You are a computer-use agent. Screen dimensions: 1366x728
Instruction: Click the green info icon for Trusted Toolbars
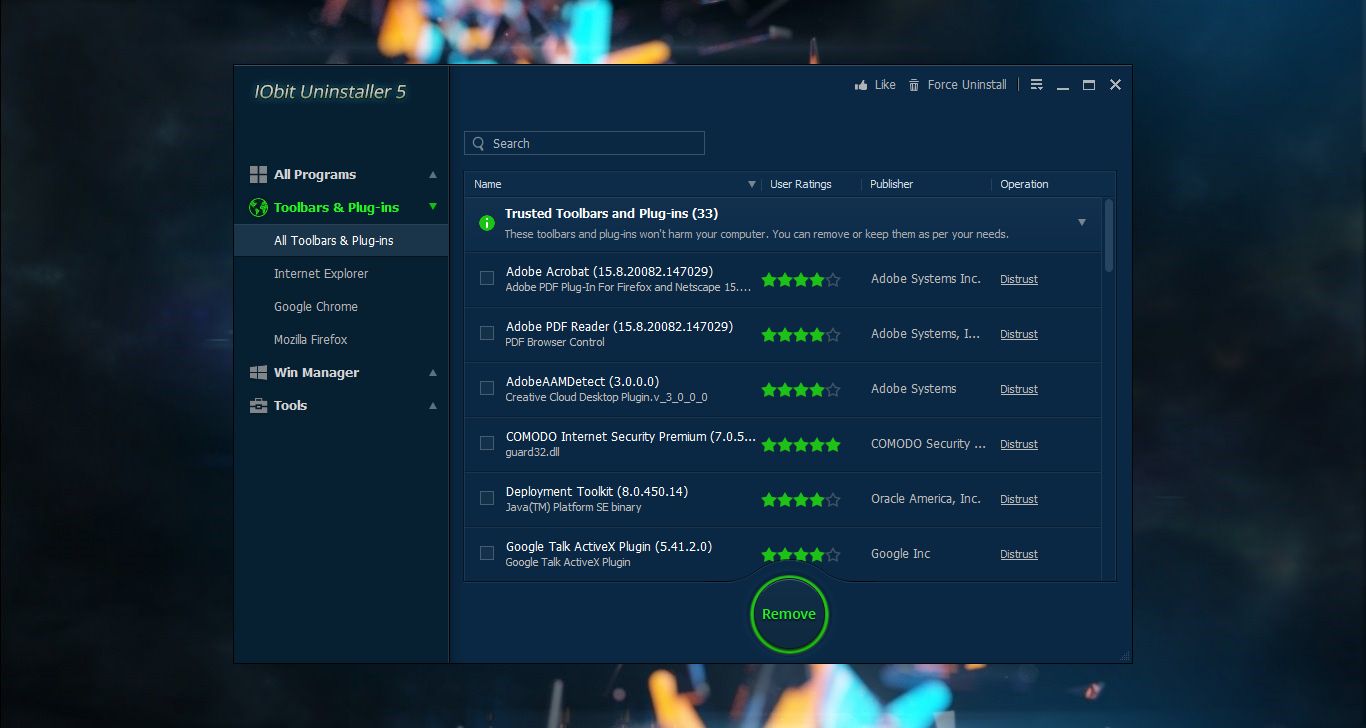point(487,223)
